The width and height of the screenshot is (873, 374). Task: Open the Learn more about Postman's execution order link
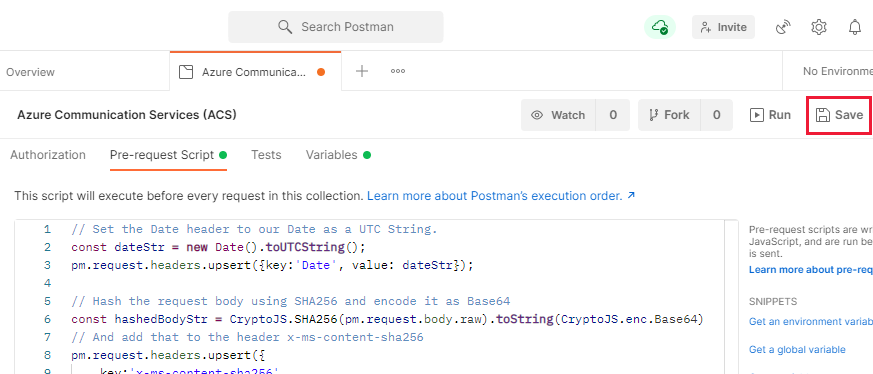click(501, 196)
